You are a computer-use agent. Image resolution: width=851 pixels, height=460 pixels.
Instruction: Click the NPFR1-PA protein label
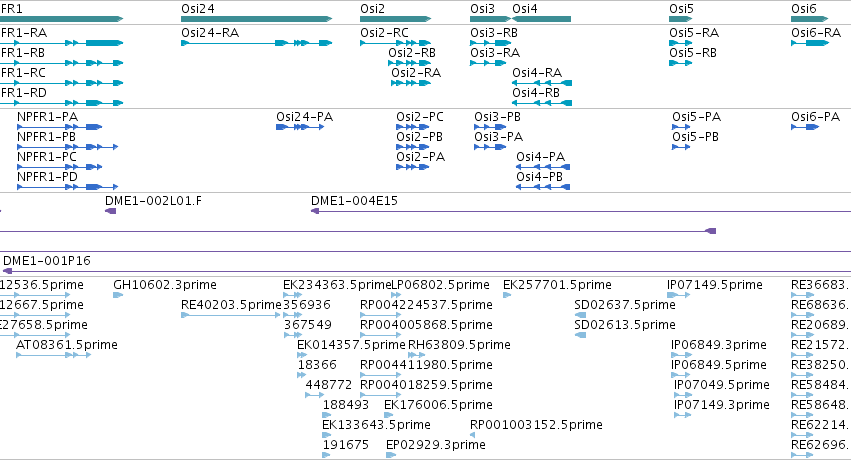click(x=47, y=117)
